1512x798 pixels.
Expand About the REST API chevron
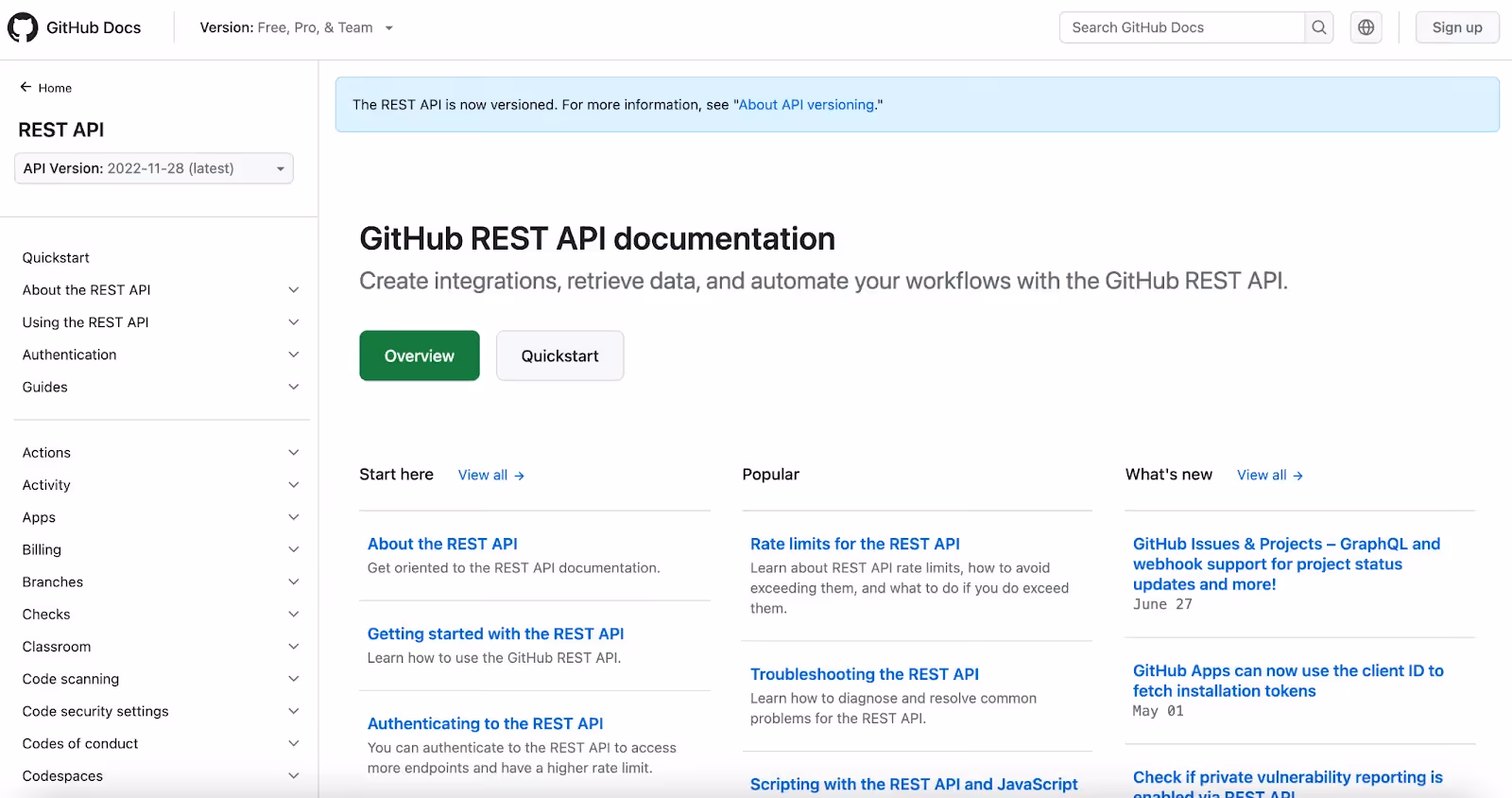click(294, 290)
